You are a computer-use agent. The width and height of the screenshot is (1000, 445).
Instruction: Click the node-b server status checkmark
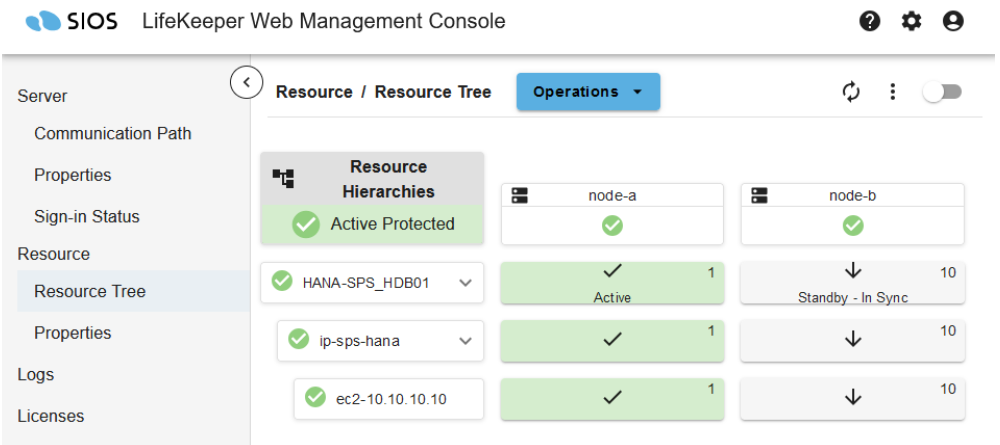[x=852, y=226]
